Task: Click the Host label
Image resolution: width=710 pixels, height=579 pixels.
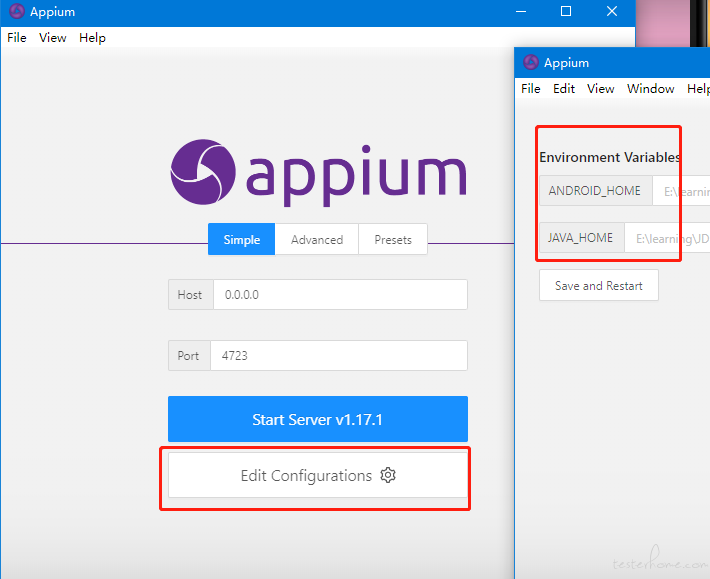Action: (x=190, y=295)
